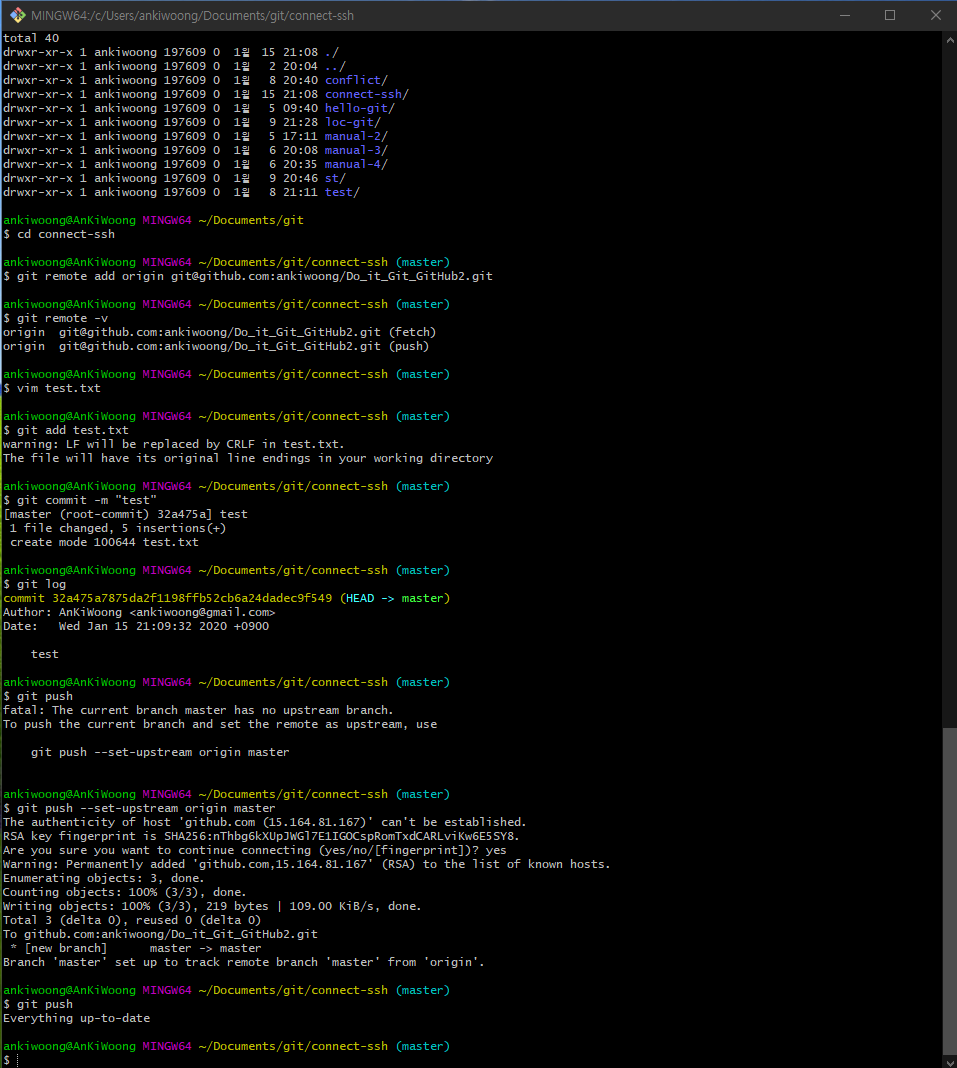
Task: Click the prompt path '~/Documents/git' without branch
Action: click(251, 220)
